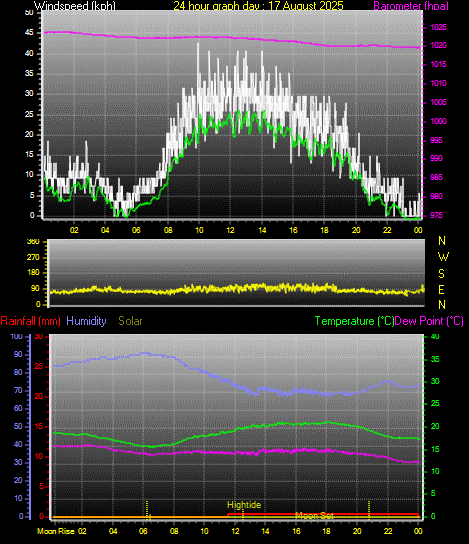Click the blue "Humidity" legend label
469x544 pixels.
86,321
